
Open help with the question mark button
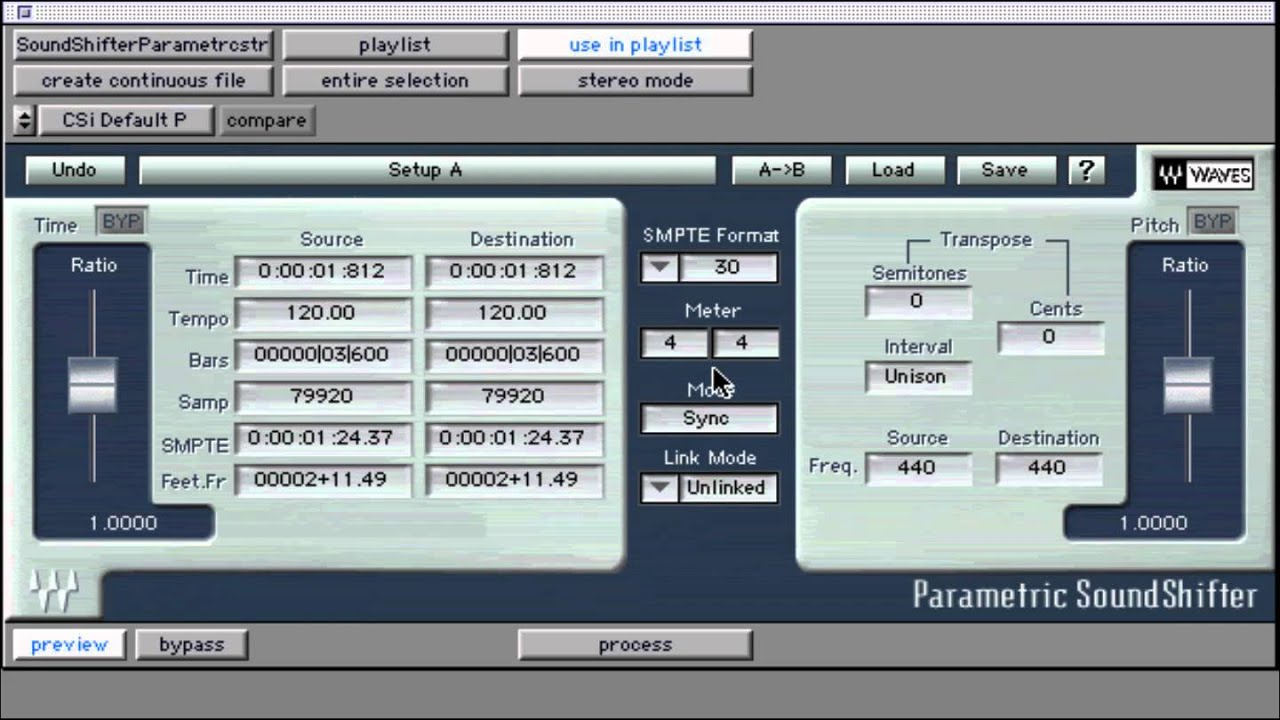point(1085,170)
